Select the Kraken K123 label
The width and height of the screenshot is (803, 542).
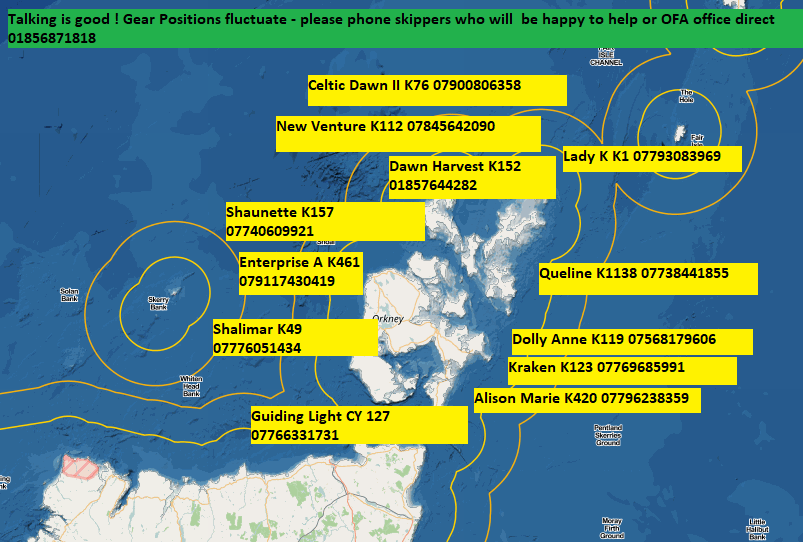click(x=622, y=371)
